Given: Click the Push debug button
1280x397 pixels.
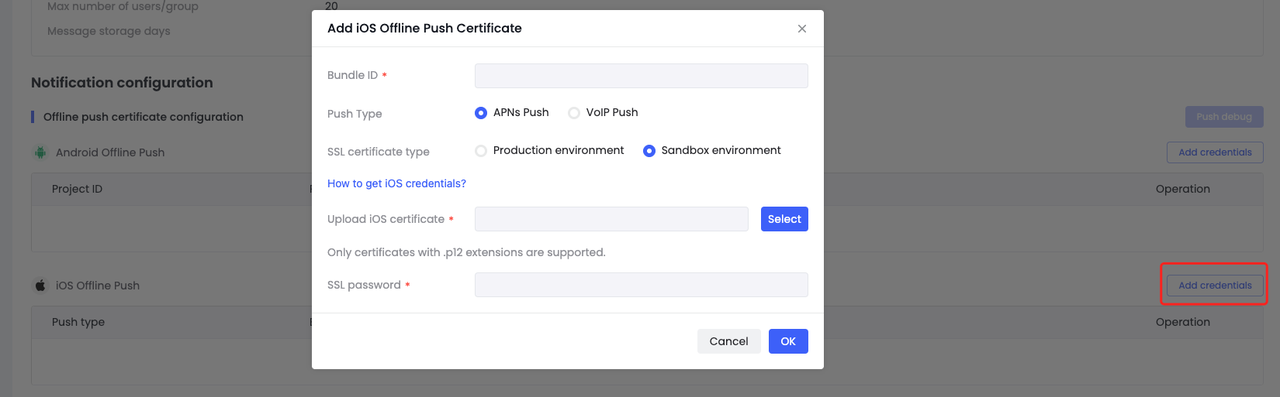Looking at the screenshot, I should (x=1224, y=117).
